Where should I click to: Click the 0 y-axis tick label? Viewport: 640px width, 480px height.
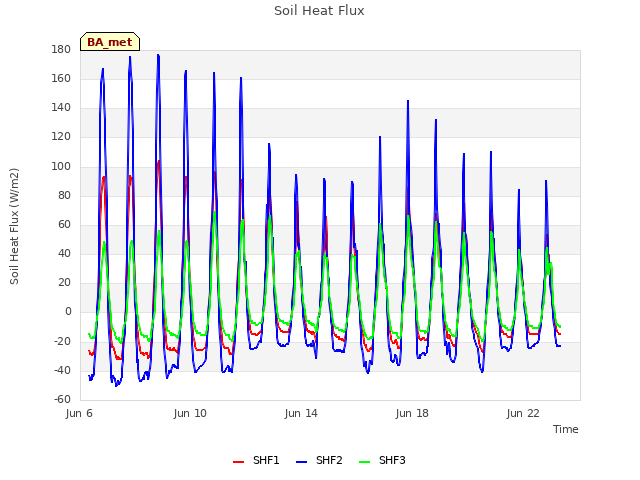(x=68, y=312)
